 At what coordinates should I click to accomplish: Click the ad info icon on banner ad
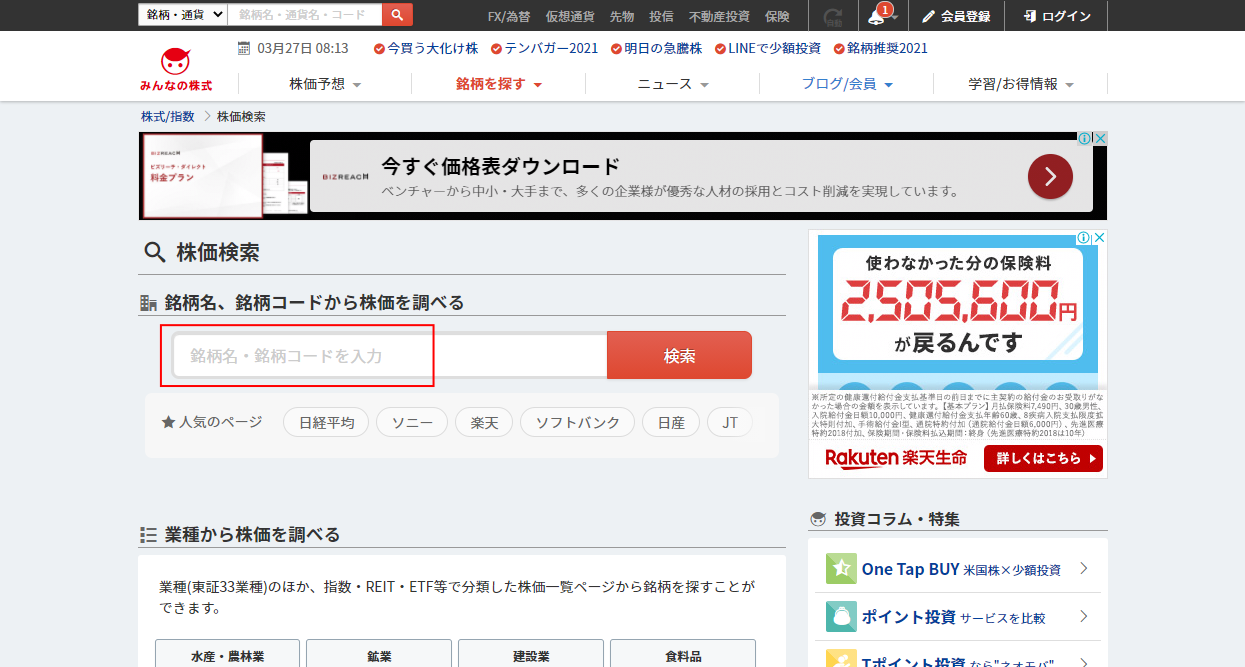pyautogui.click(x=1084, y=139)
